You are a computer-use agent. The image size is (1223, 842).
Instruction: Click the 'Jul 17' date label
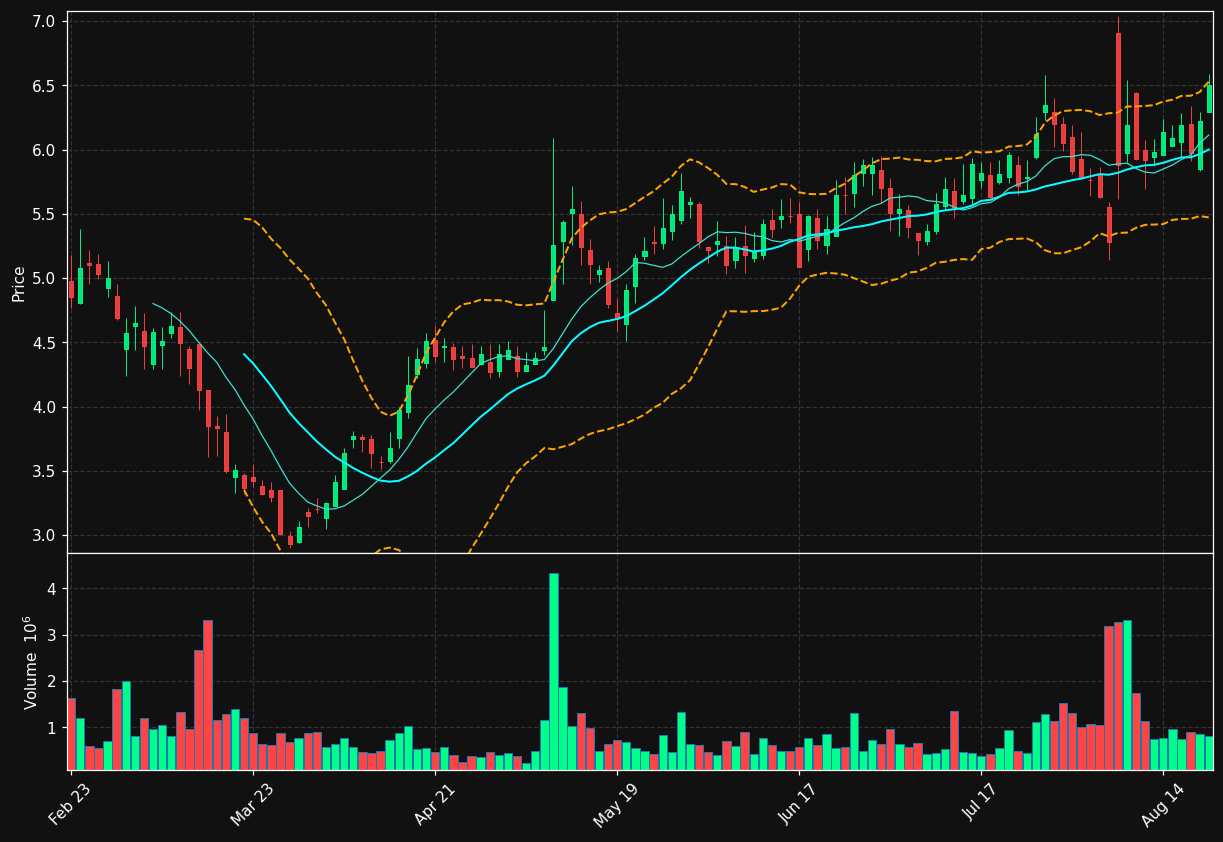(x=980, y=805)
